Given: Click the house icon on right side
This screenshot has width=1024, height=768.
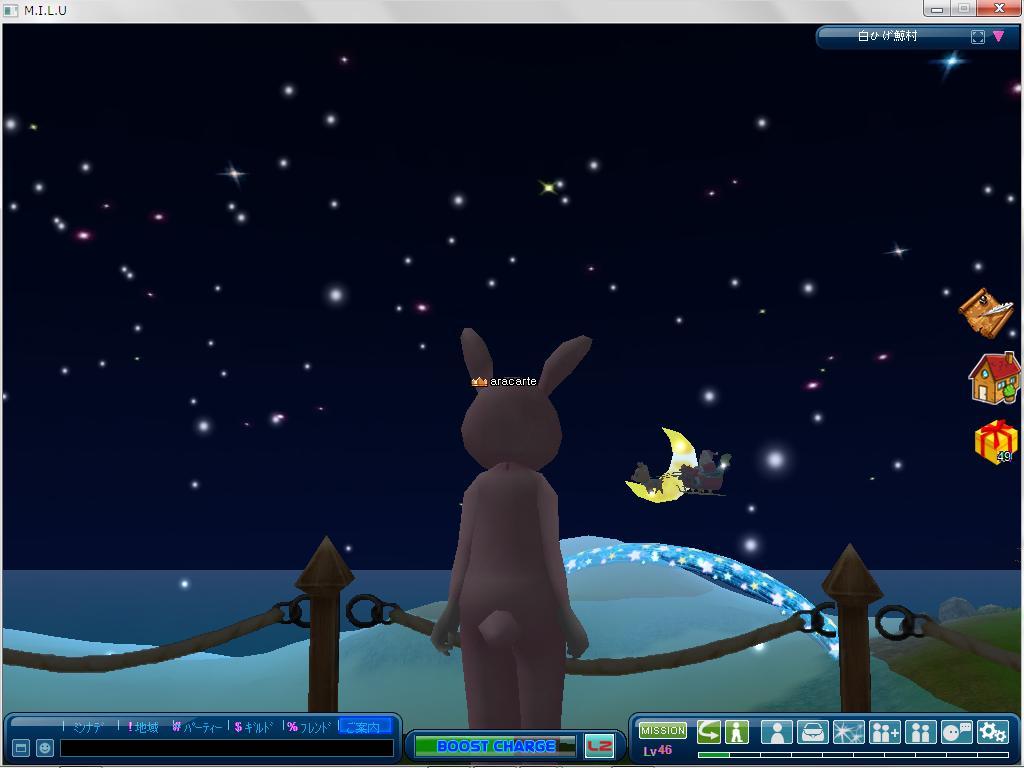Looking at the screenshot, I should point(994,378).
